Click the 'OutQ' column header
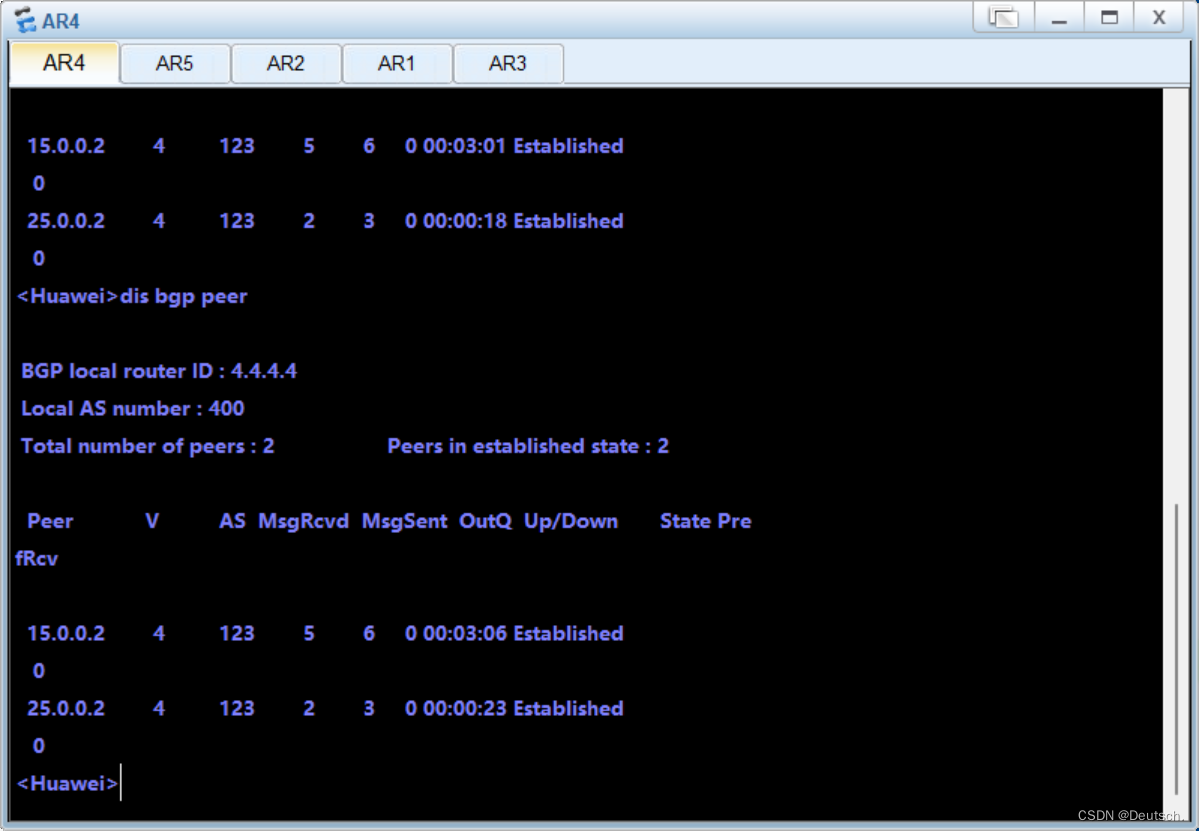Image resolution: width=1199 pixels, height=831 pixels. (x=486, y=521)
